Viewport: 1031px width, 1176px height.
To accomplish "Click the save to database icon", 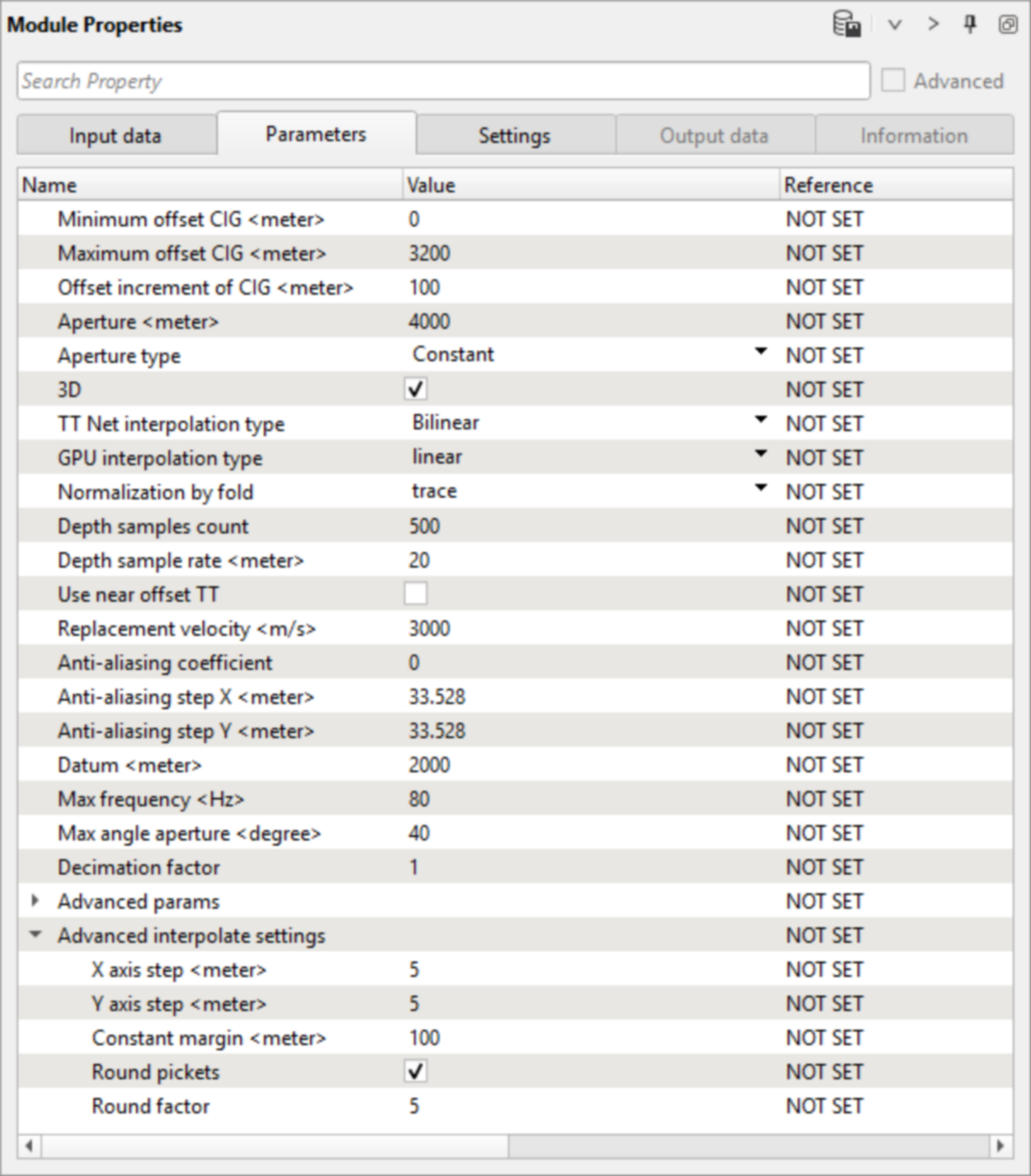I will point(846,24).
